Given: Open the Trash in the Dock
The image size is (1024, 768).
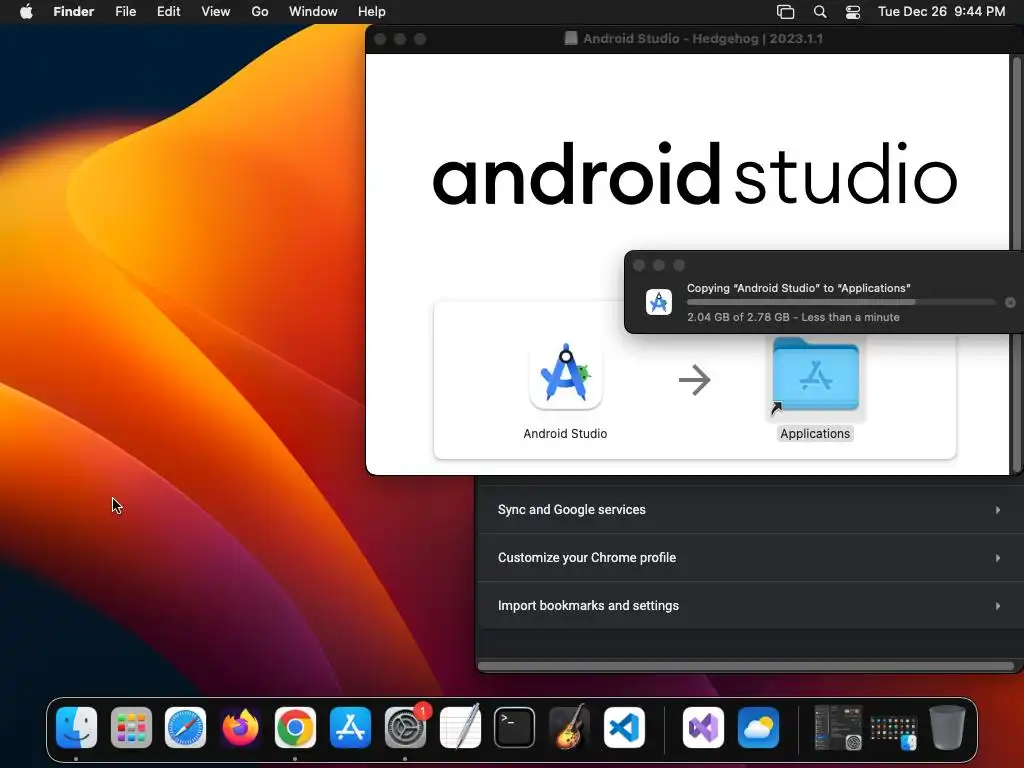Looking at the screenshot, I should click(947, 728).
